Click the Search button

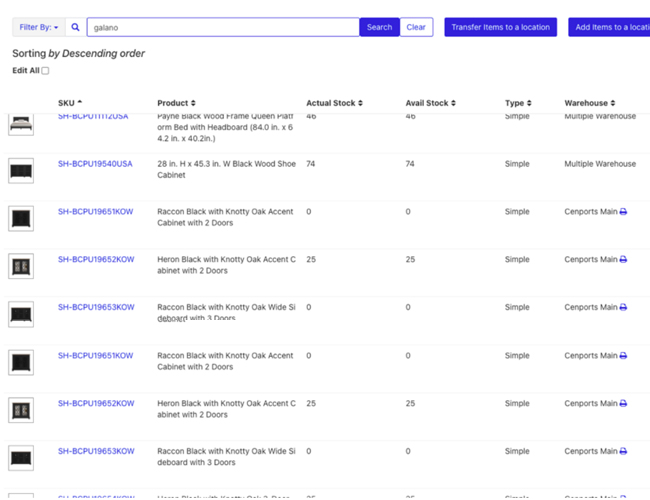coord(379,27)
